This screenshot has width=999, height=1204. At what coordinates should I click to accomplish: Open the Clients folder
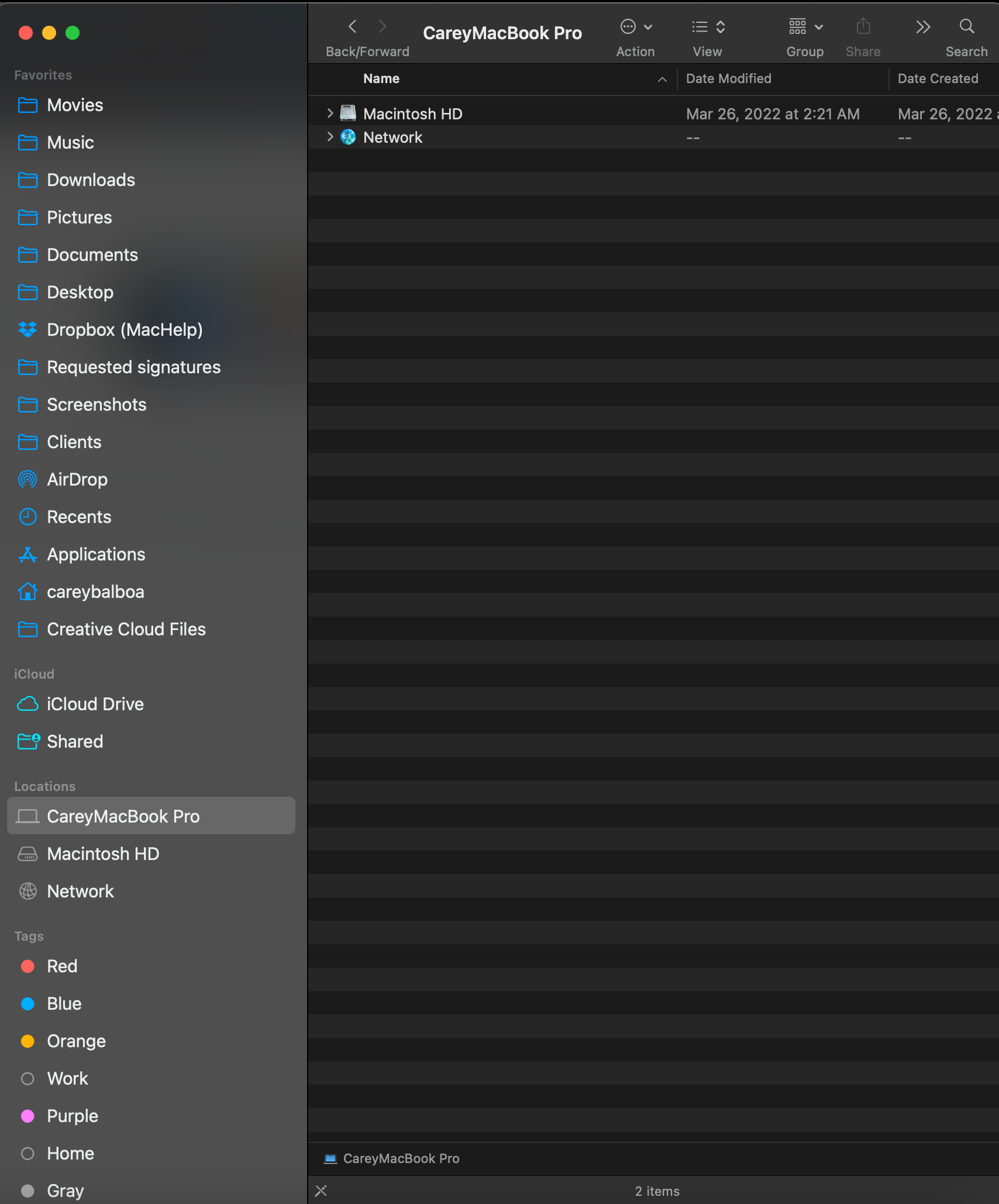(151, 442)
